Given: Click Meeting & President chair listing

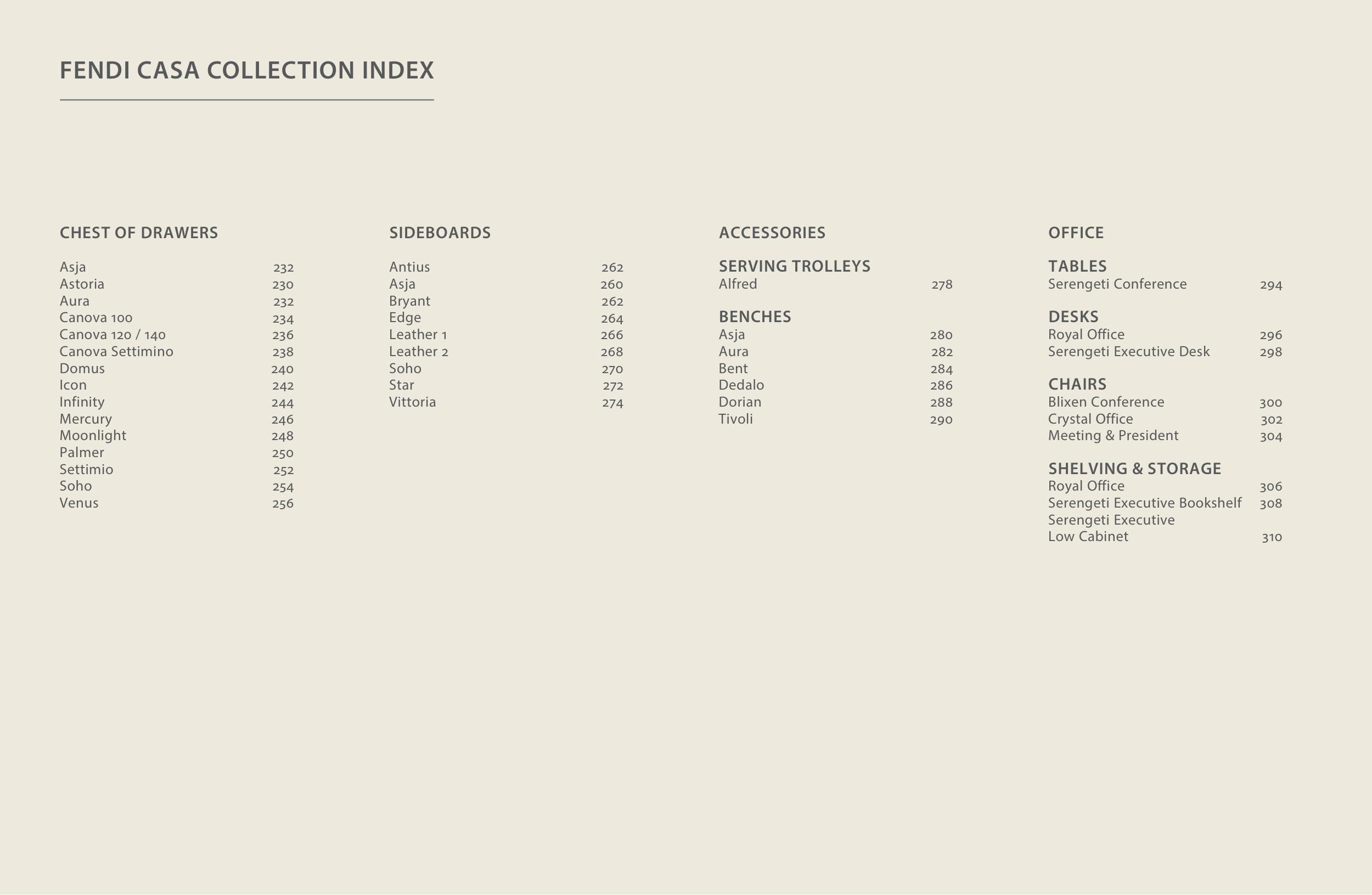Looking at the screenshot, I should [x=1112, y=436].
